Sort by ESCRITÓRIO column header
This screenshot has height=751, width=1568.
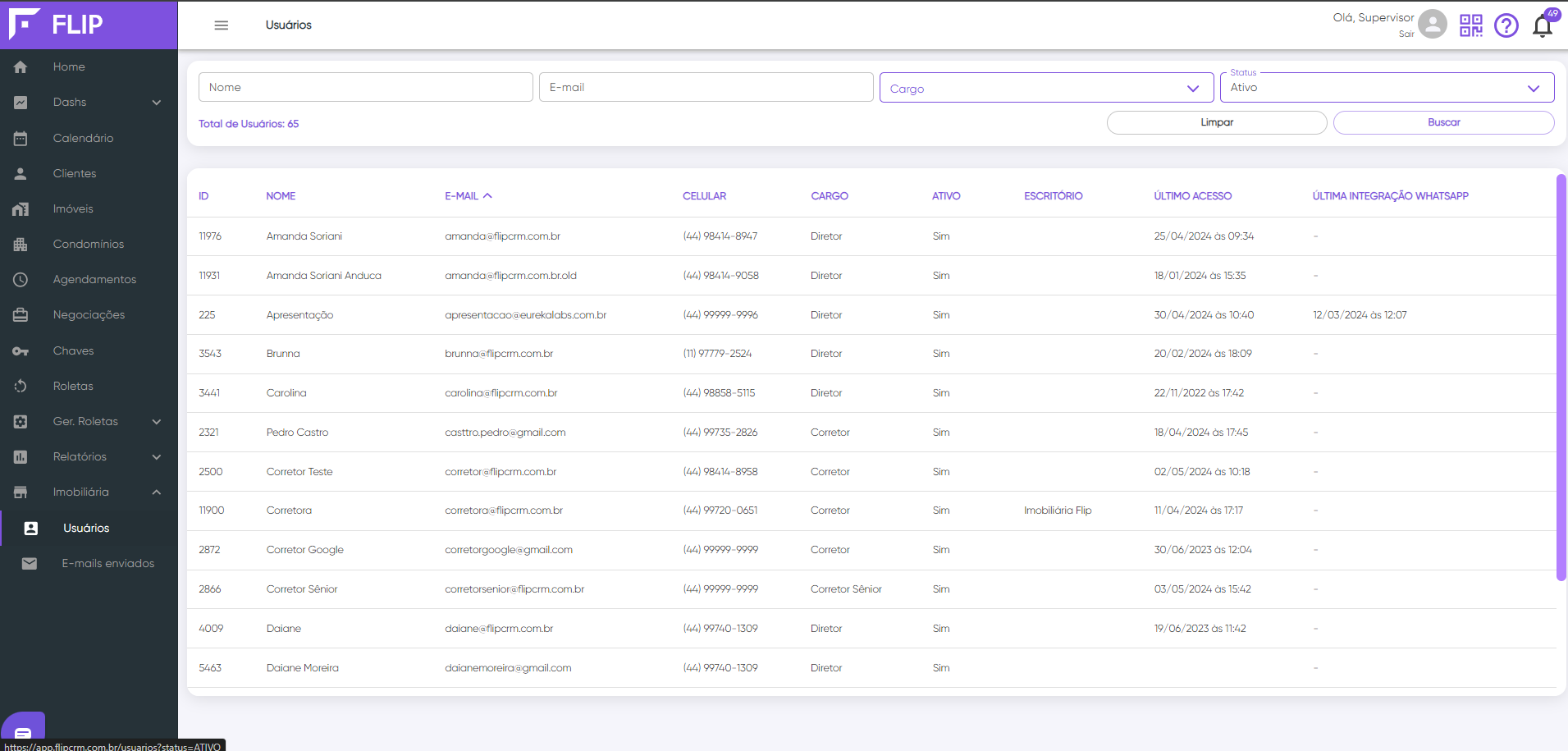pyautogui.click(x=1053, y=196)
